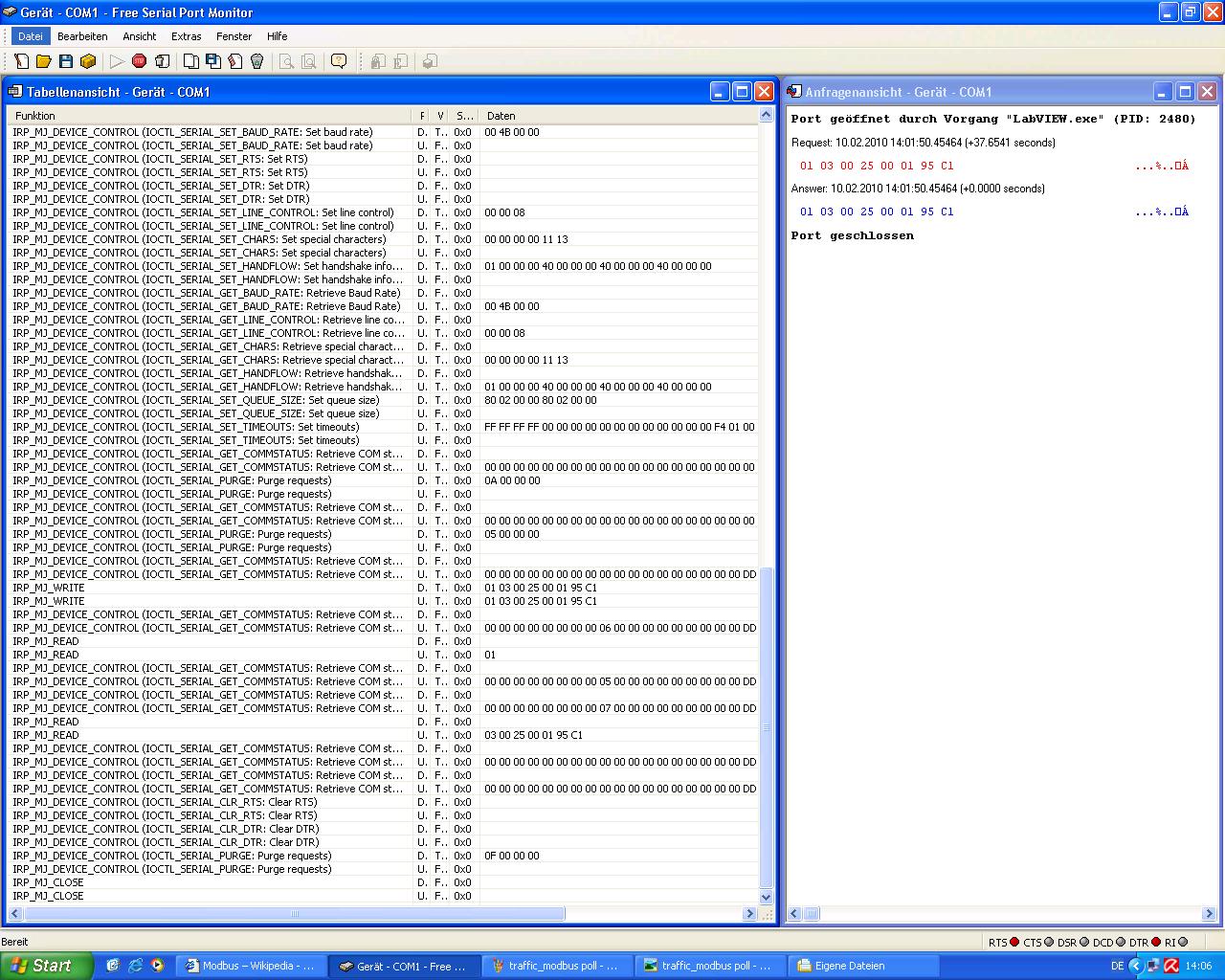Expand hidden system tray icons arrow
1225x980 pixels.
click(1136, 966)
